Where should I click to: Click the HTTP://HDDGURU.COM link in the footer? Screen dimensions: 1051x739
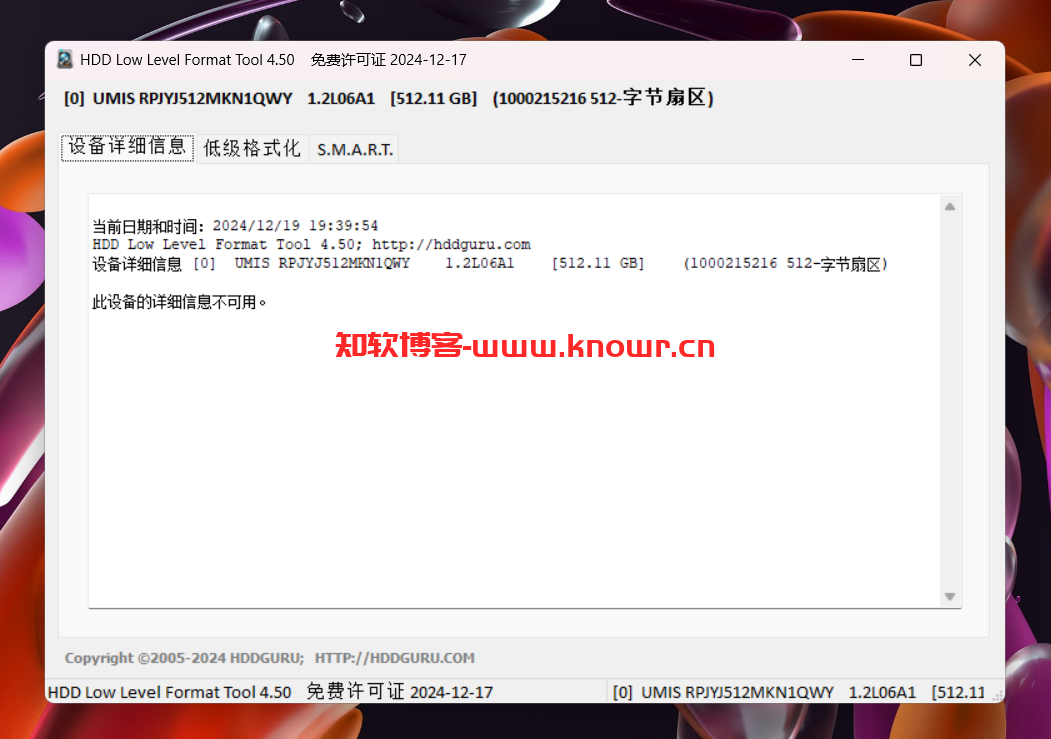point(395,658)
